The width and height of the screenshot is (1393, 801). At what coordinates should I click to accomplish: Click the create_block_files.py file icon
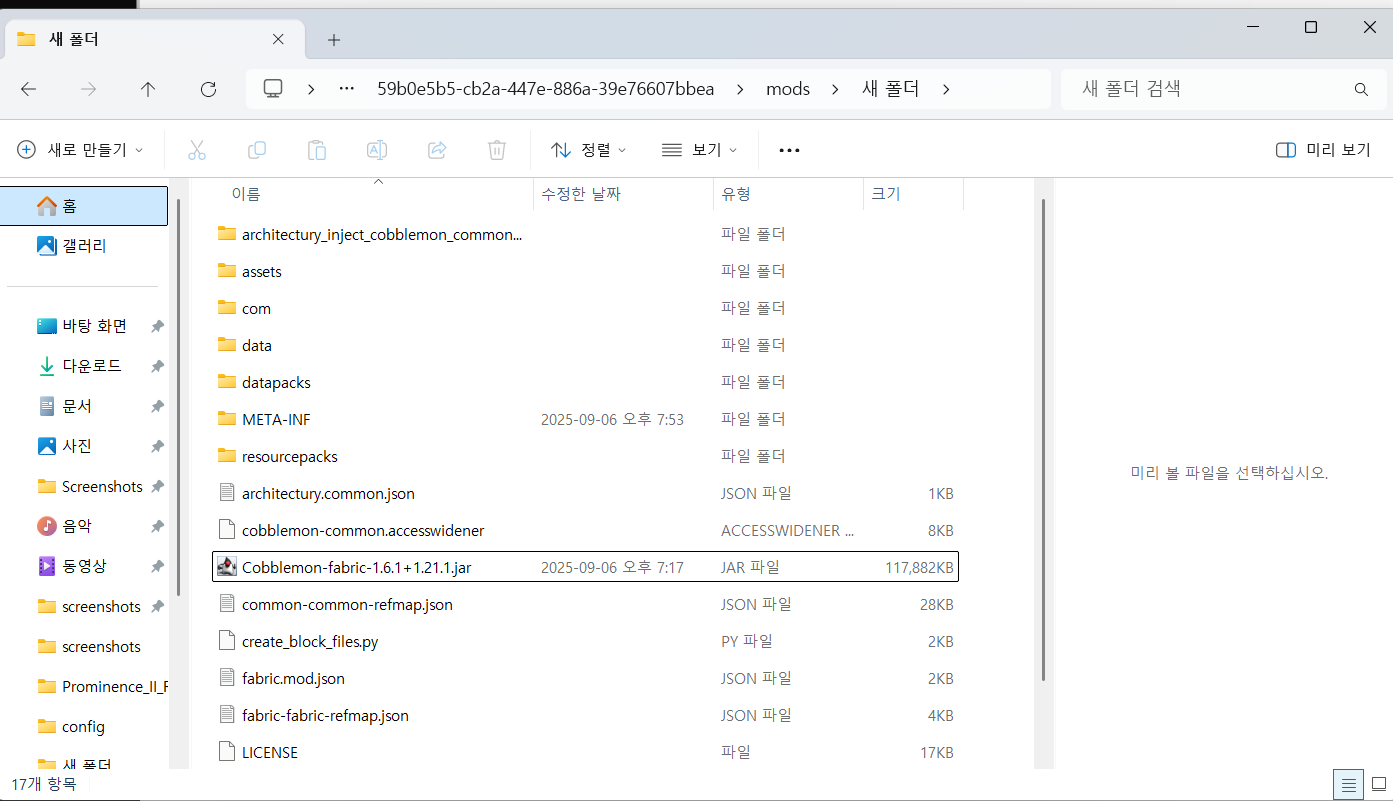pos(226,642)
